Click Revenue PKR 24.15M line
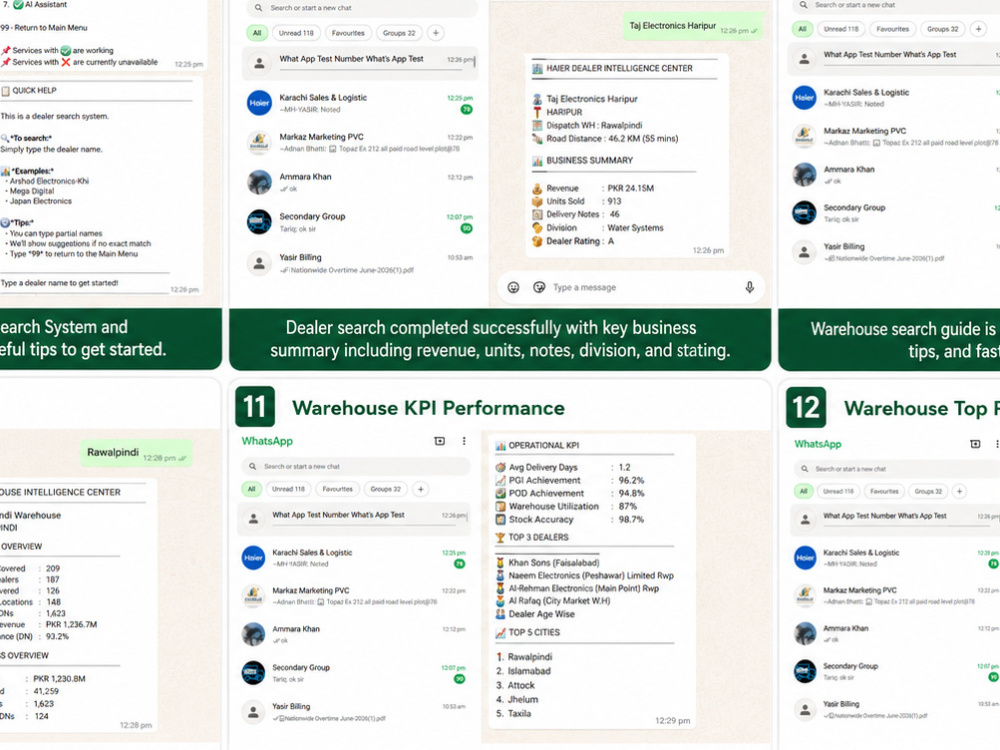 click(593, 188)
